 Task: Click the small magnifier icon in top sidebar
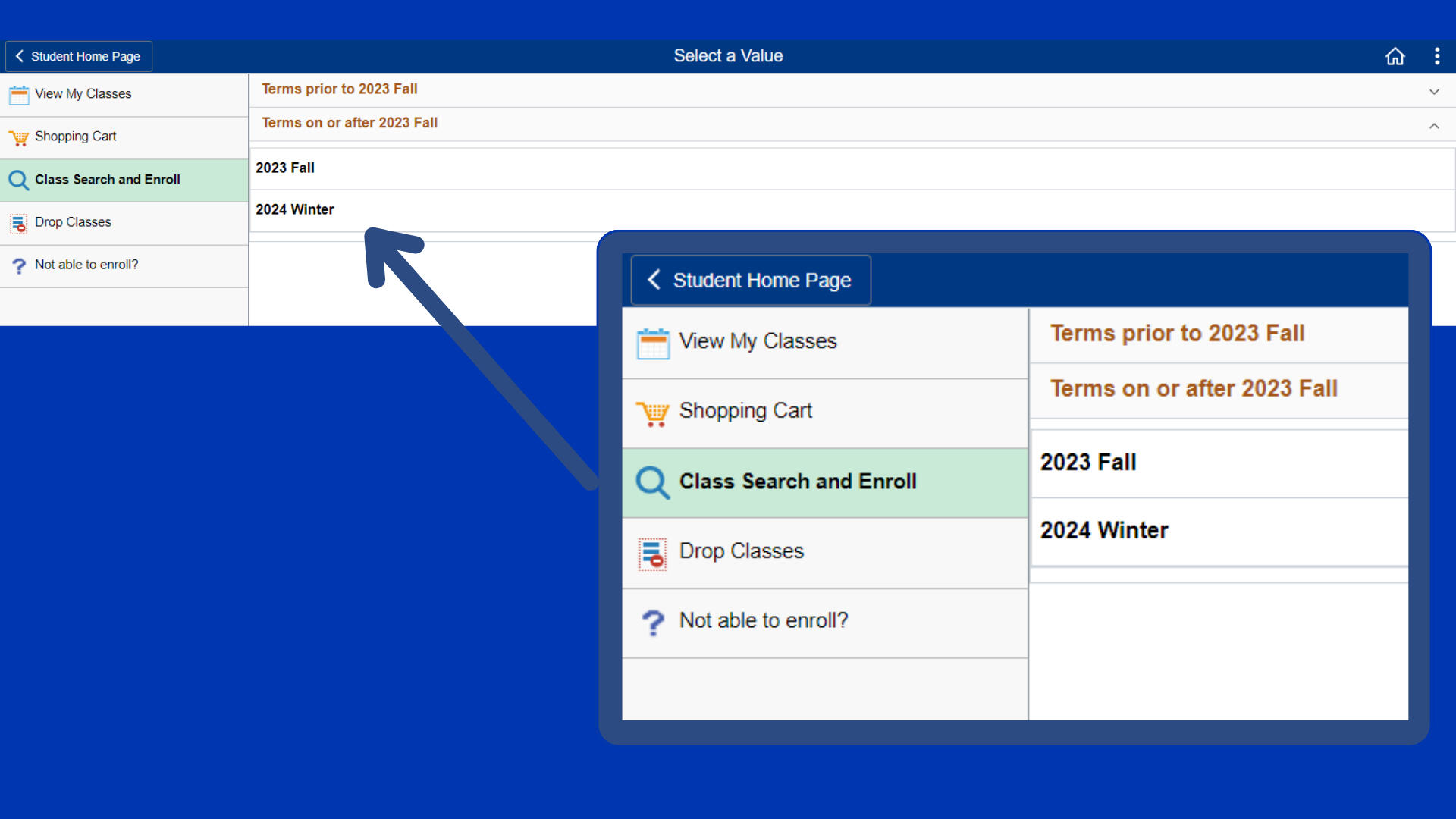(x=19, y=180)
